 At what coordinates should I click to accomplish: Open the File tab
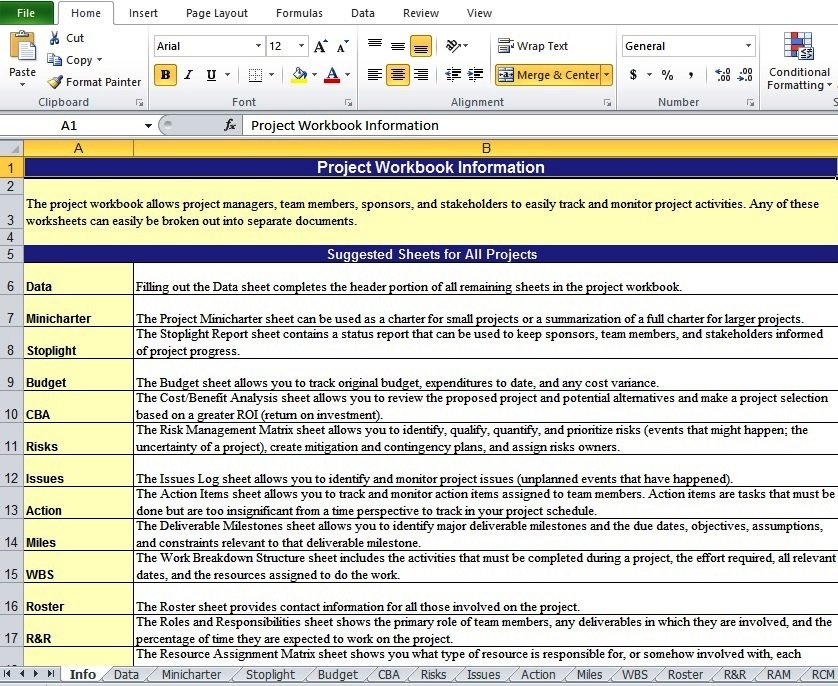coord(26,13)
